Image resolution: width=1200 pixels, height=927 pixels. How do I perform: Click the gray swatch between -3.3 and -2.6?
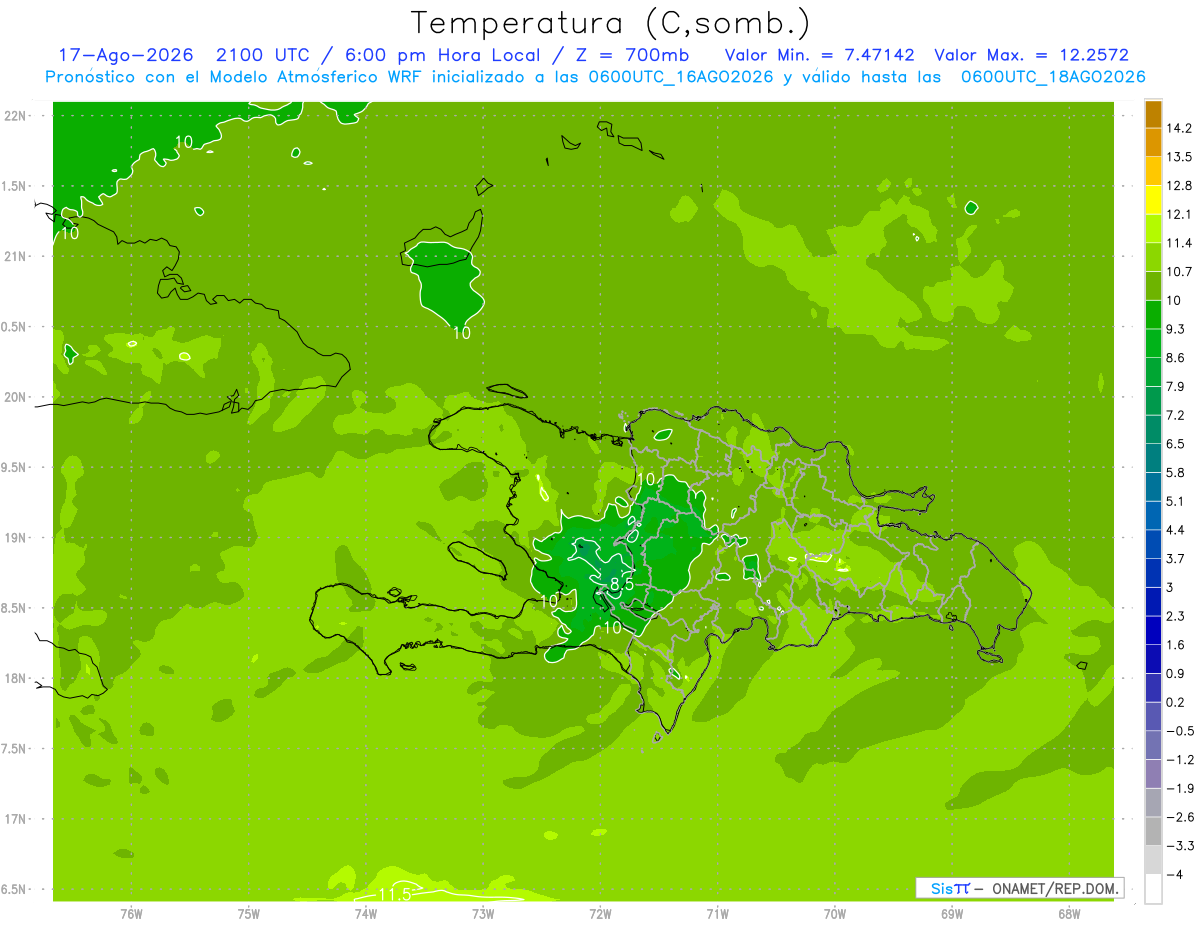pos(1153,831)
